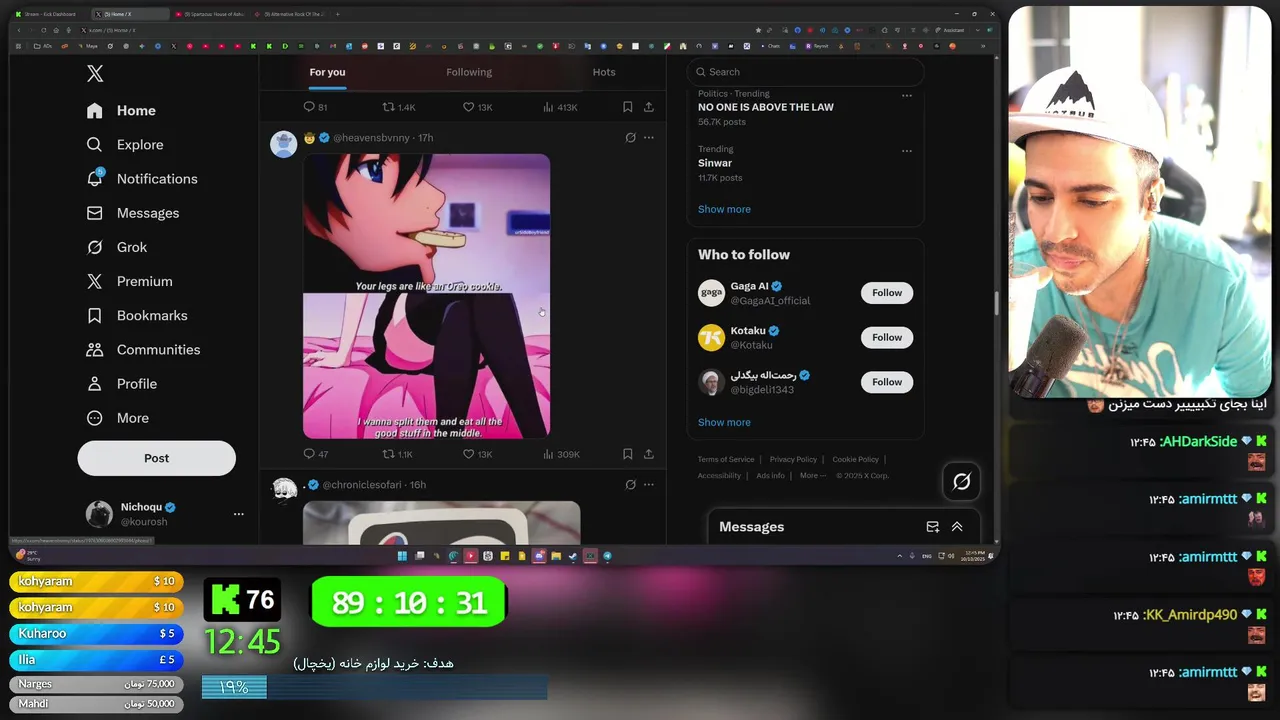Image resolution: width=1280 pixels, height=720 pixels.
Task: Open the Oreo cookie anime image
Action: coord(427,296)
